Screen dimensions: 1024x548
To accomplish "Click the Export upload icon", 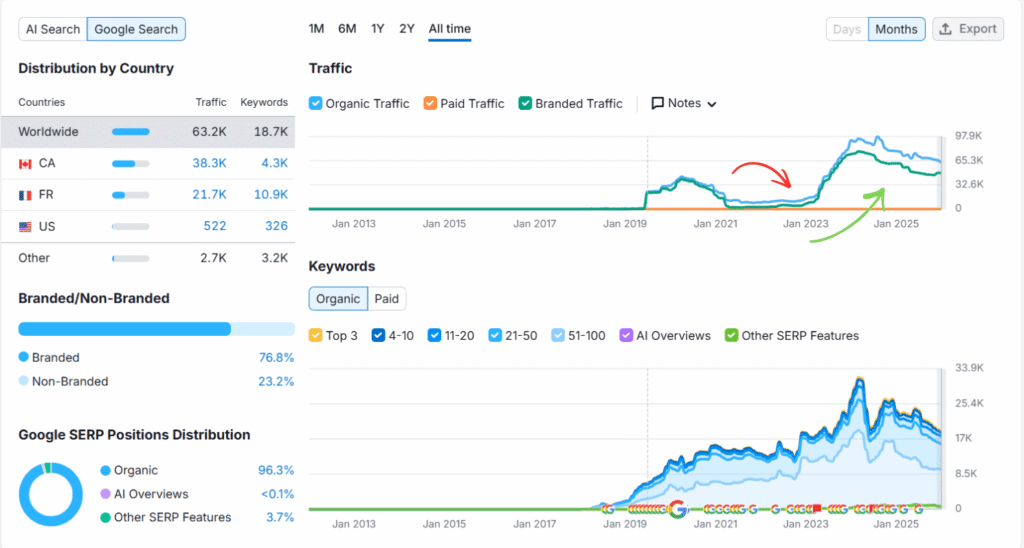I will click(947, 29).
